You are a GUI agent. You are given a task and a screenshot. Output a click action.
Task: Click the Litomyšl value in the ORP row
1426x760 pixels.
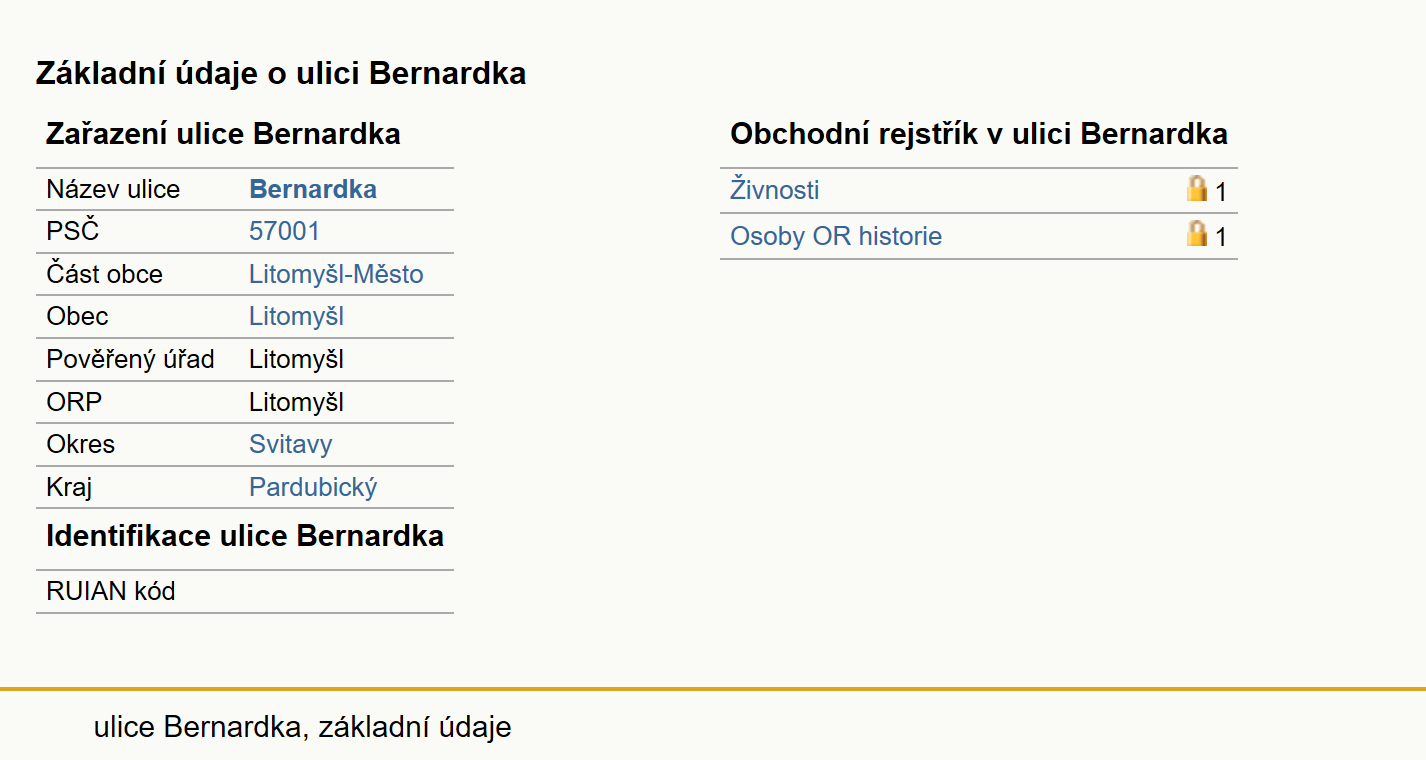[296, 402]
